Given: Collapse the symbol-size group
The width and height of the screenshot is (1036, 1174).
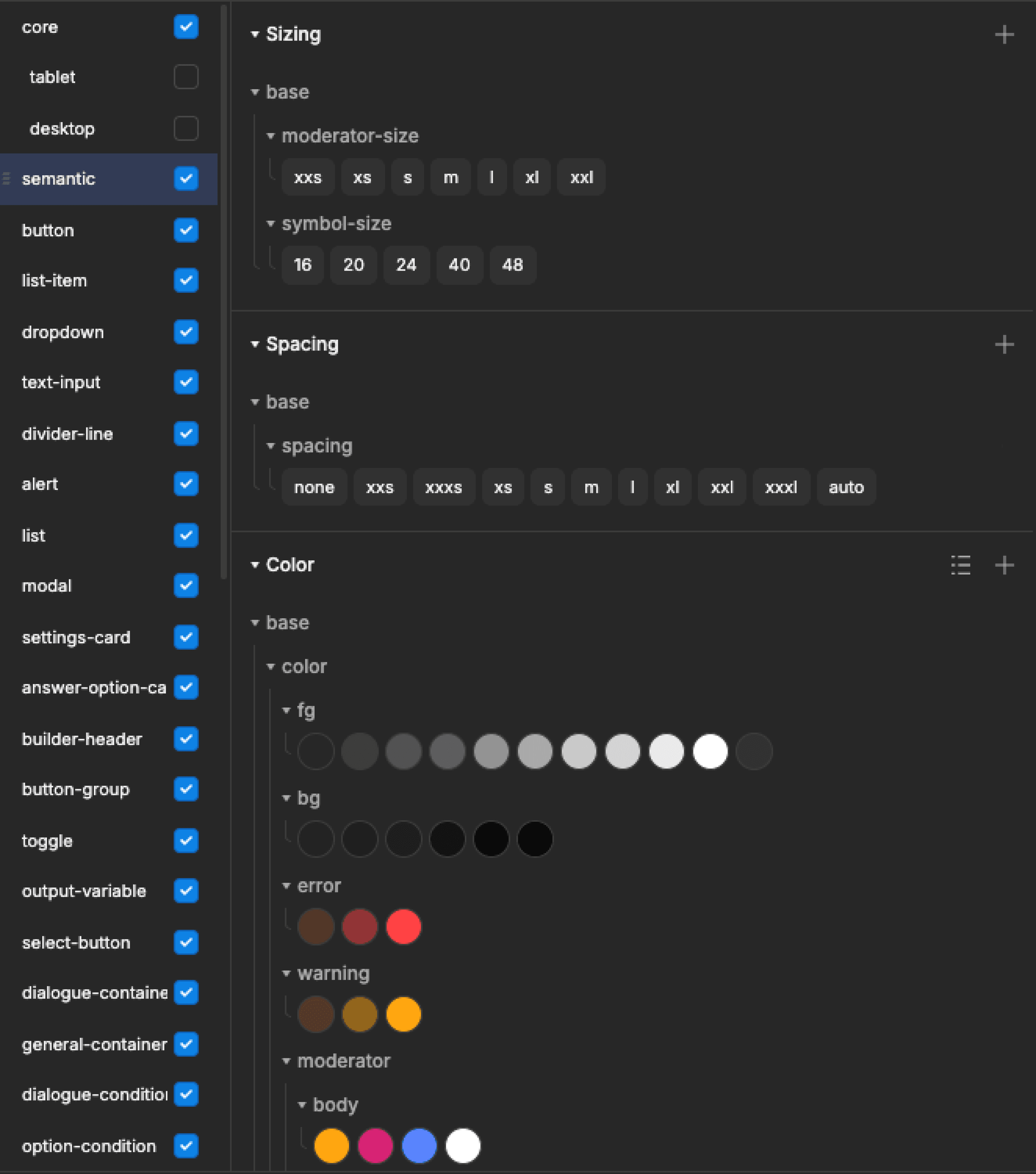Looking at the screenshot, I should 271,223.
